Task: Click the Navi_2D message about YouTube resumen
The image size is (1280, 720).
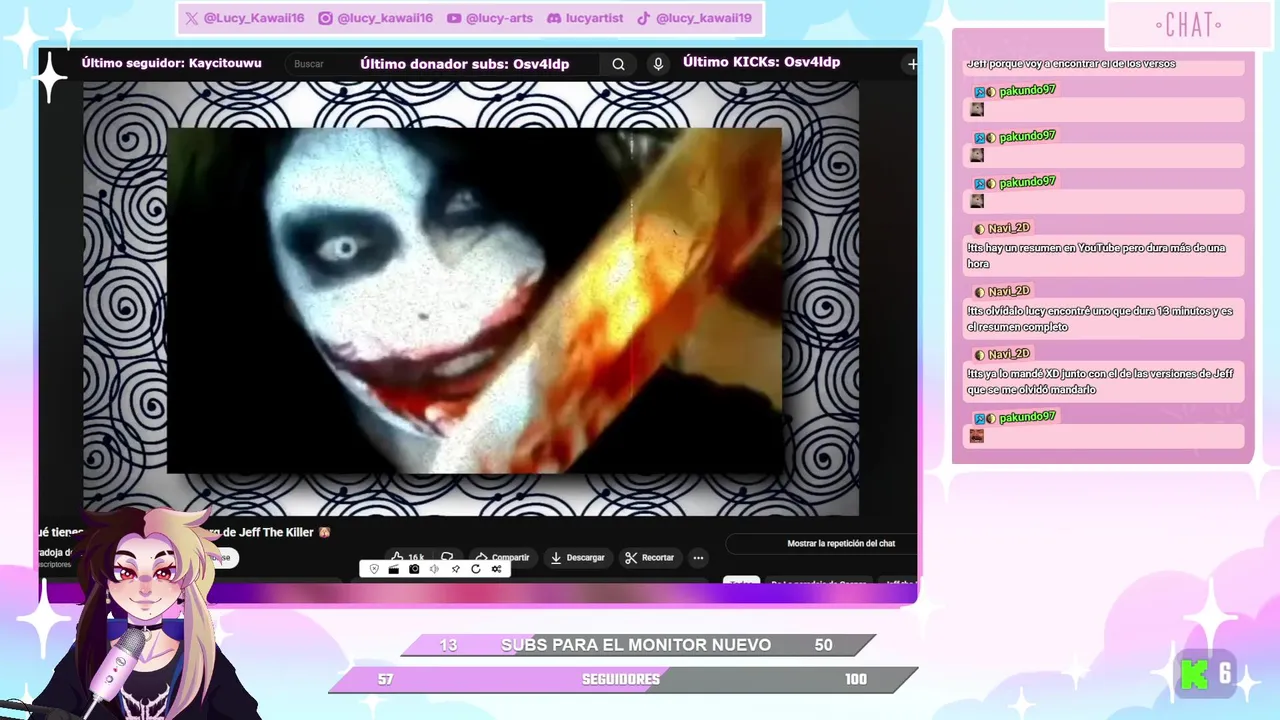Action: pyautogui.click(x=1104, y=256)
